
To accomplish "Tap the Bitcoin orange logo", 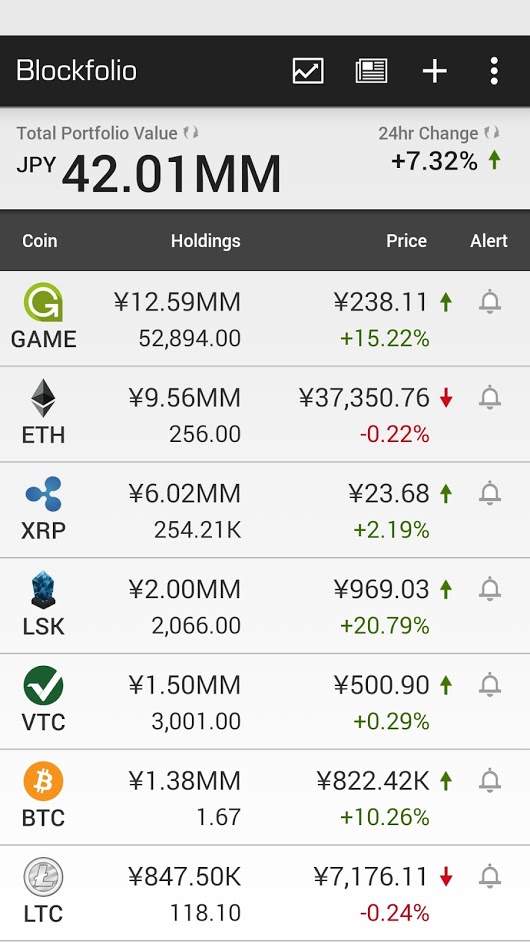I will point(43,781).
